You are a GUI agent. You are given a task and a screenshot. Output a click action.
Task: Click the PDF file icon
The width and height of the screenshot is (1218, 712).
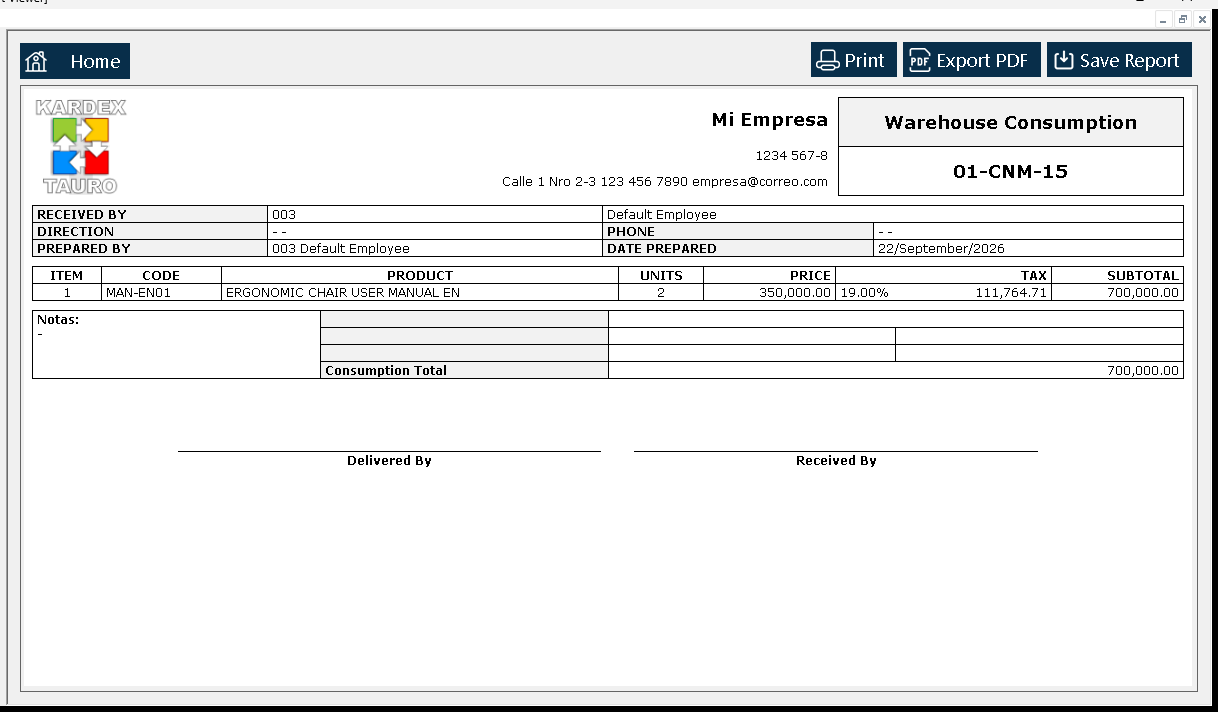point(919,61)
